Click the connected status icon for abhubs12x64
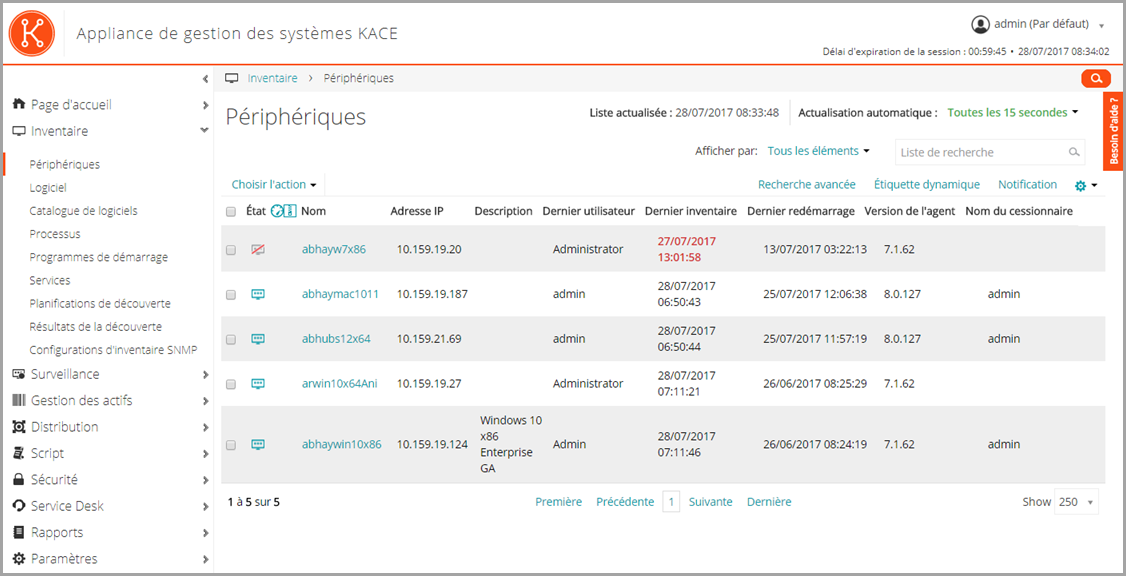 257,339
